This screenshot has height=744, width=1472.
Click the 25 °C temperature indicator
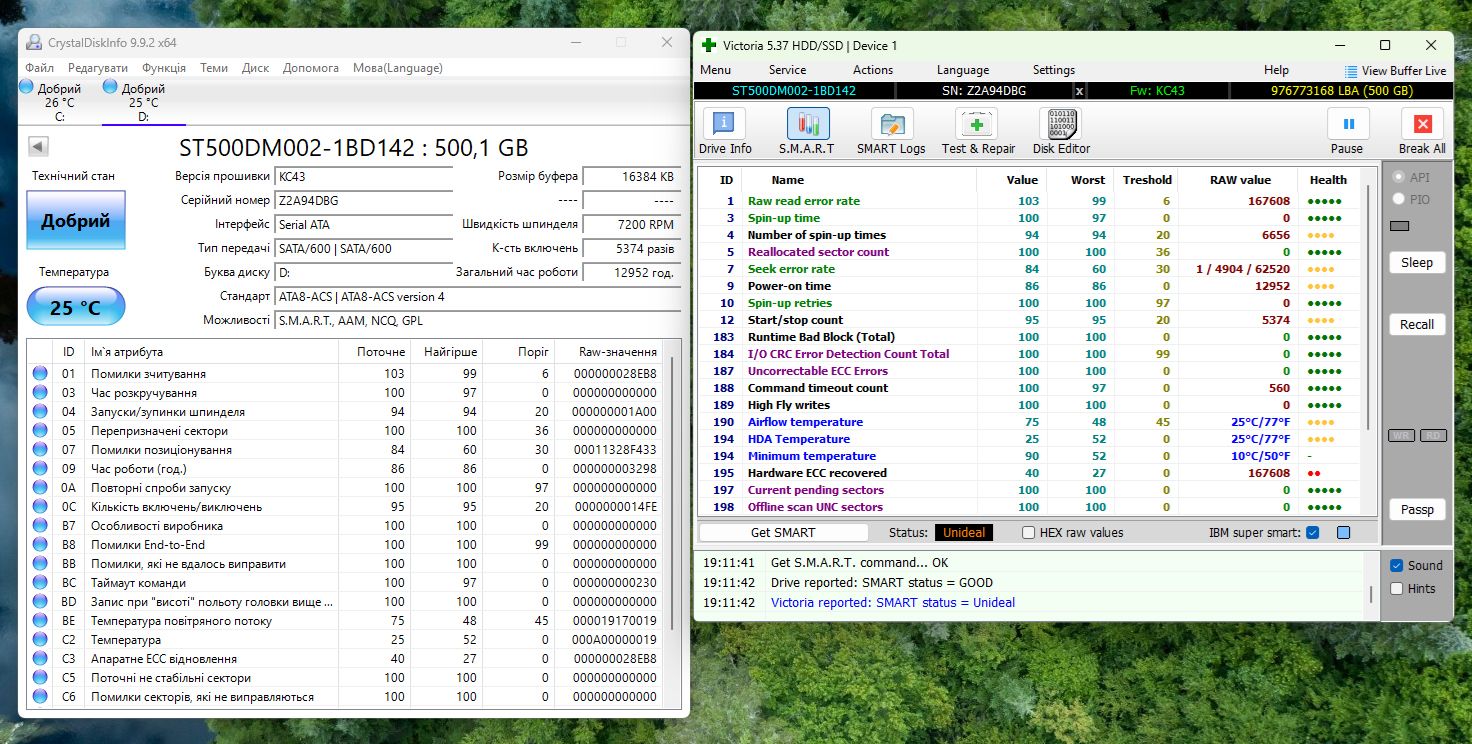(x=76, y=307)
